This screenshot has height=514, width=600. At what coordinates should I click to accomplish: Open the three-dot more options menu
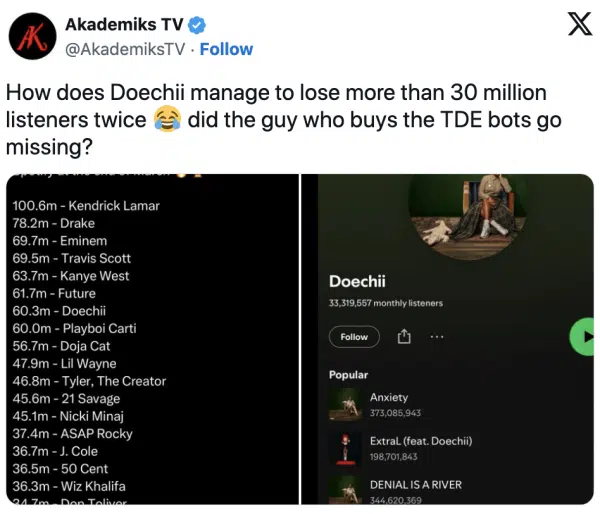tap(436, 337)
